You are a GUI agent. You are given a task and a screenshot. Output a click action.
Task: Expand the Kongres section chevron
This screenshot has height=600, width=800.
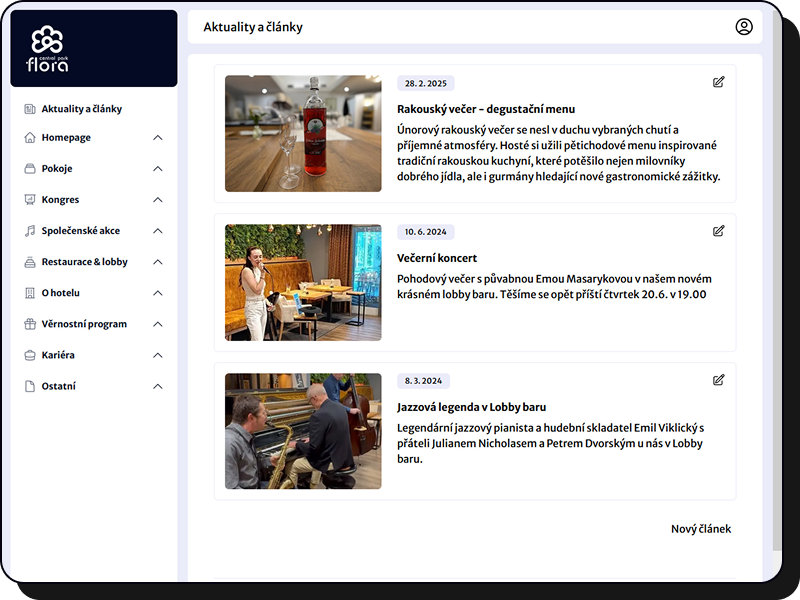click(157, 200)
